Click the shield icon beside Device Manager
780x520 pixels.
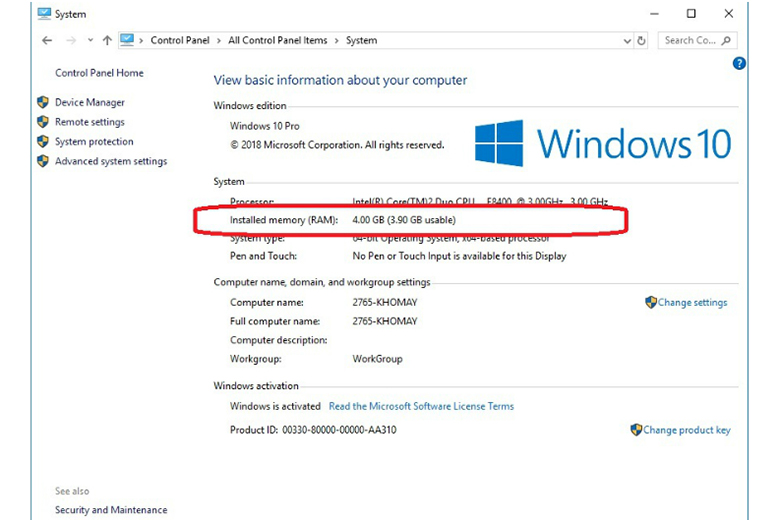pyautogui.click(x=43, y=102)
